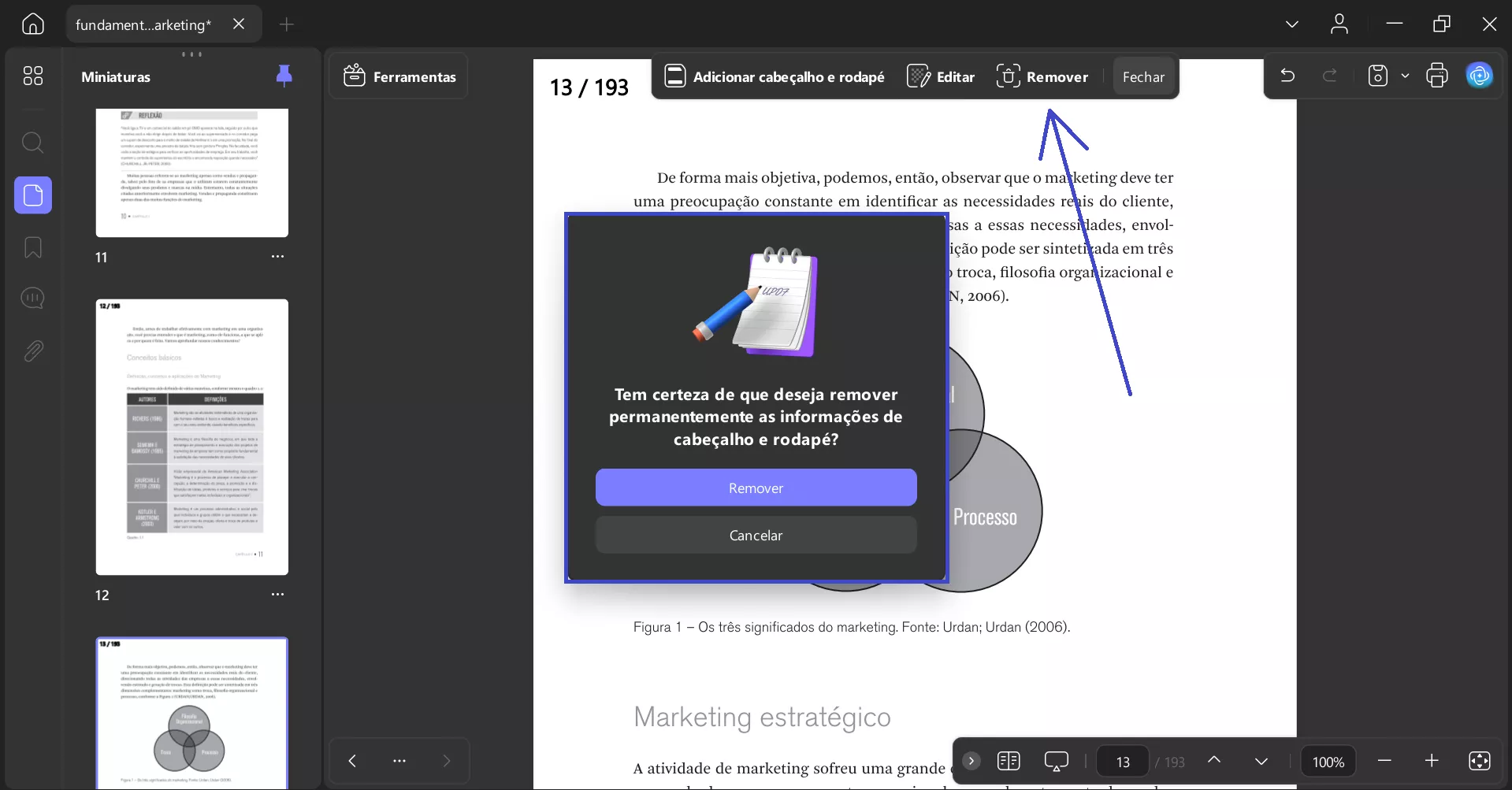Image resolution: width=1512 pixels, height=790 pixels.
Task: Go to the next page down arrow
Action: [1261, 762]
